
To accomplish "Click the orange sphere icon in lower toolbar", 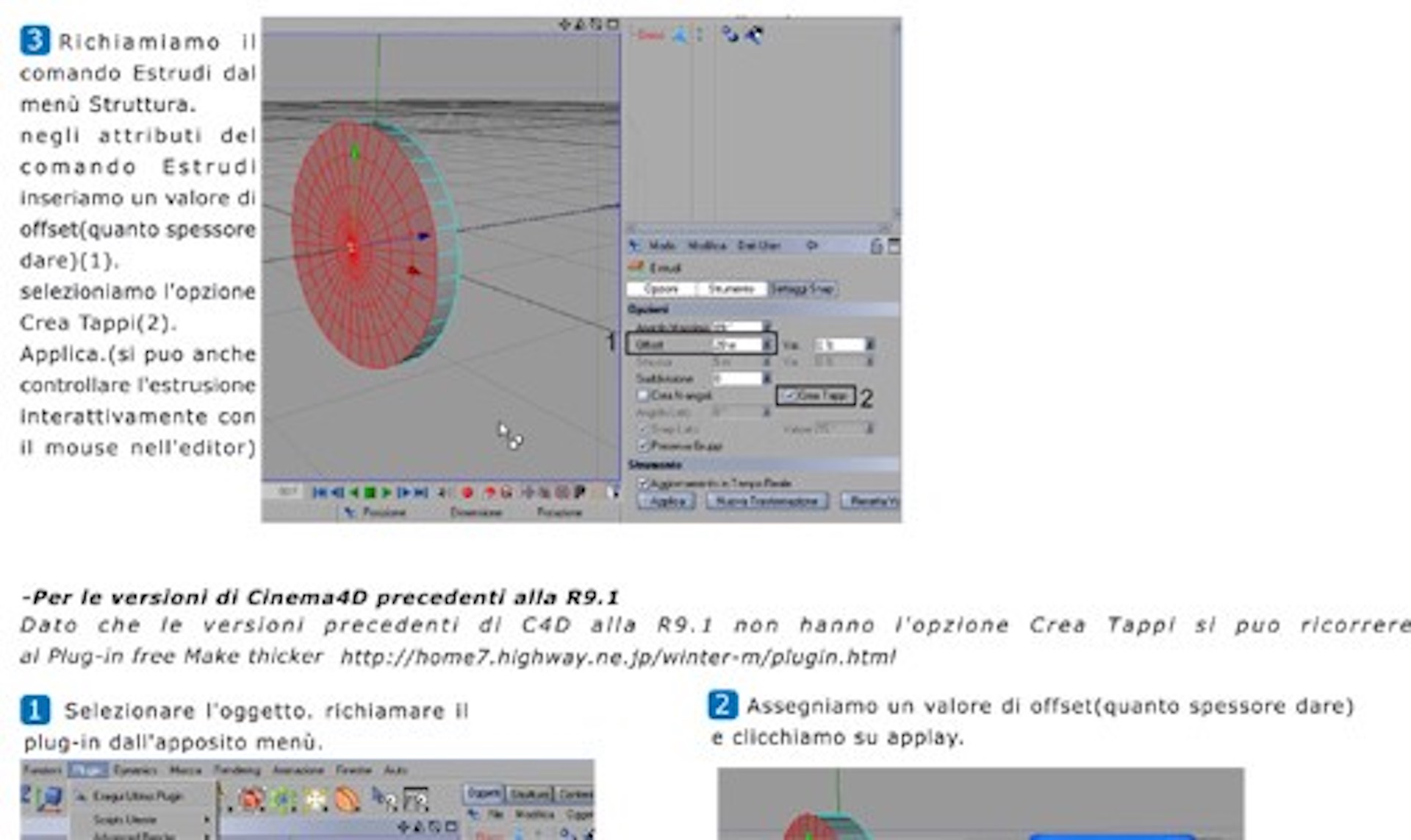I will pyautogui.click(x=348, y=800).
